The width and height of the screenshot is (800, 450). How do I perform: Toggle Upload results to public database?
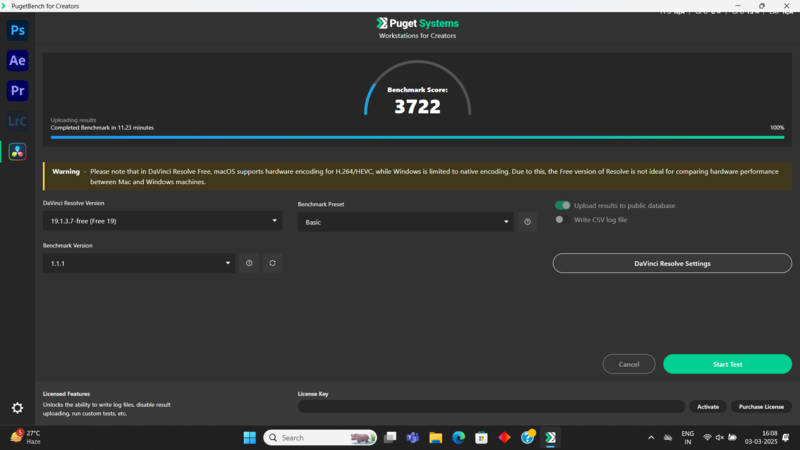tap(562, 205)
